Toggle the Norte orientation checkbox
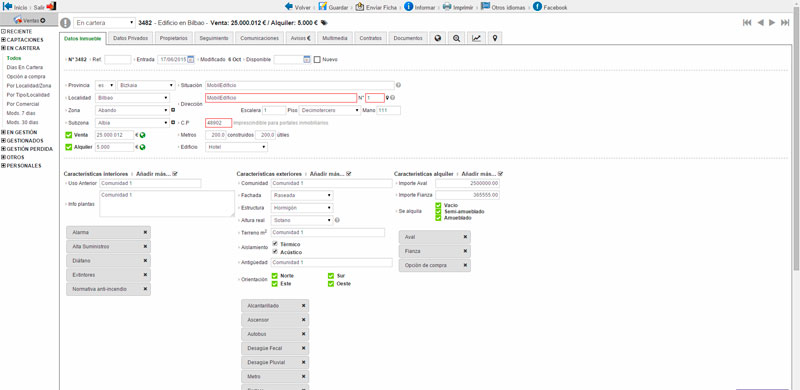The height and width of the screenshot is (390, 800). 274,276
